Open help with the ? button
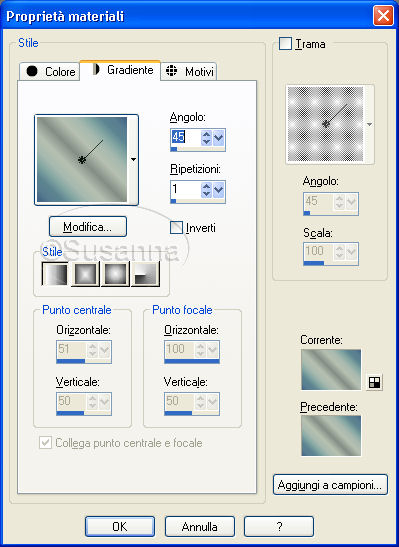Viewport: 399px width, 547px height. click(279, 526)
